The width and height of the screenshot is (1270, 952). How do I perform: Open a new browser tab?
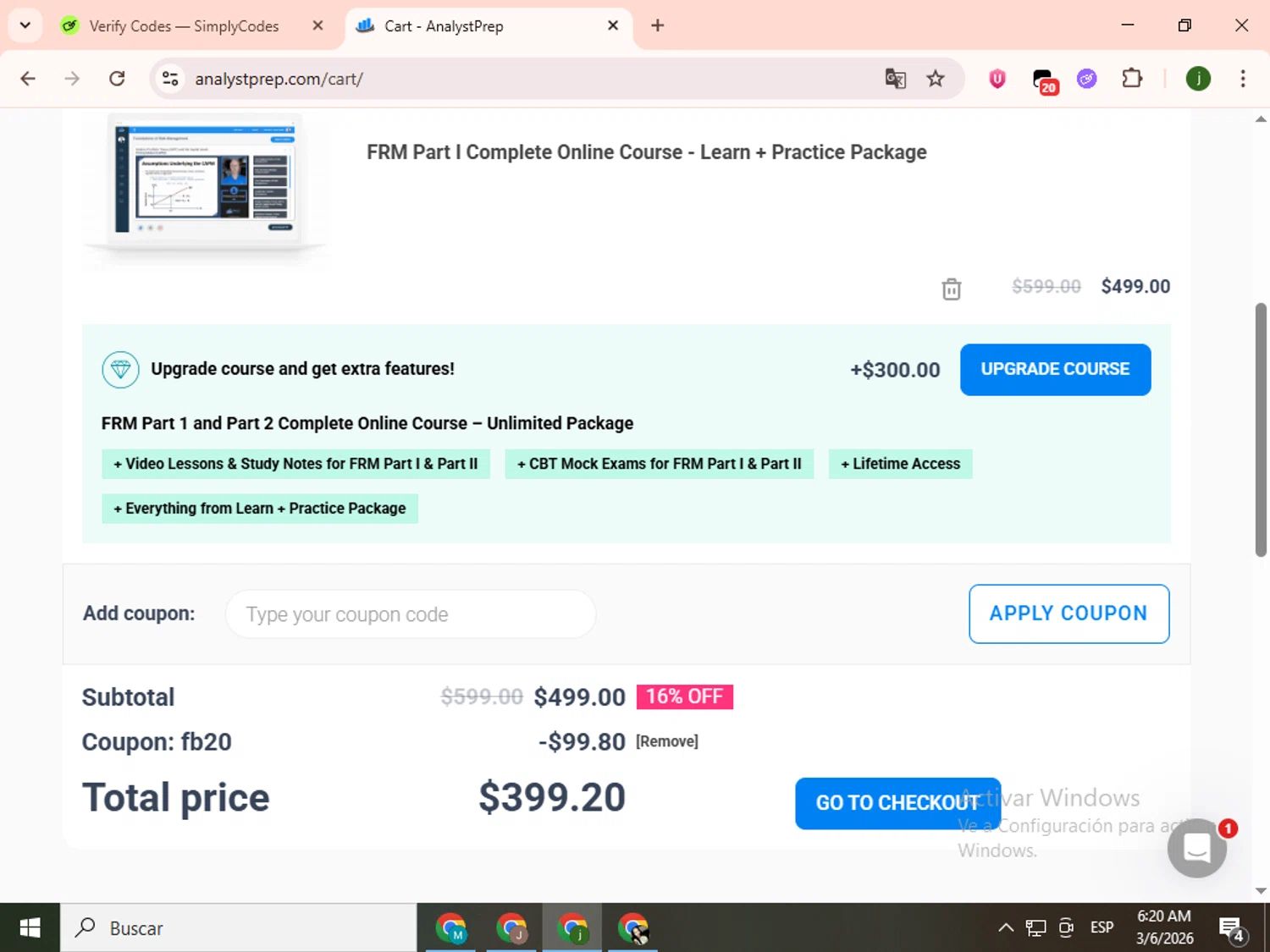(x=658, y=25)
